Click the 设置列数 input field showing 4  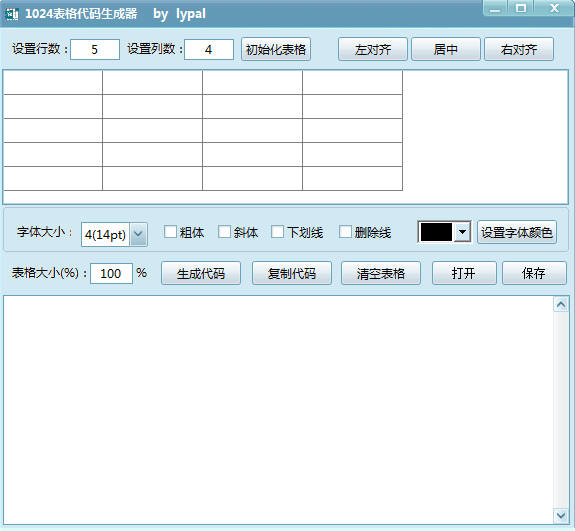coord(209,50)
